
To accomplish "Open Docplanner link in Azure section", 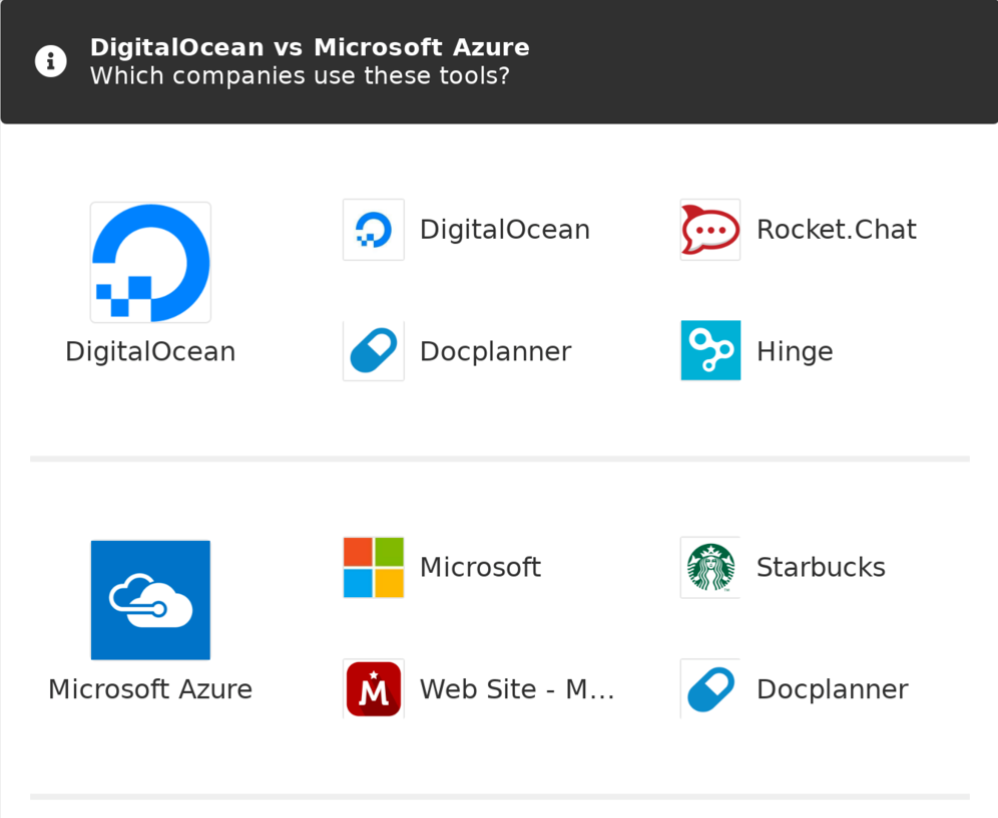I will point(833,689).
